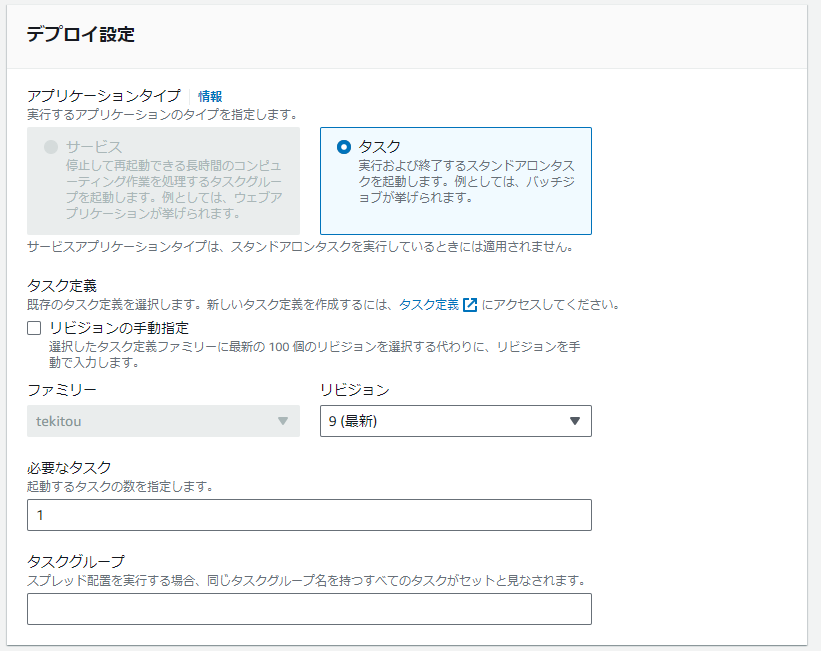
Task: Click external-link icon beside タスク定義
Action: pos(470,305)
